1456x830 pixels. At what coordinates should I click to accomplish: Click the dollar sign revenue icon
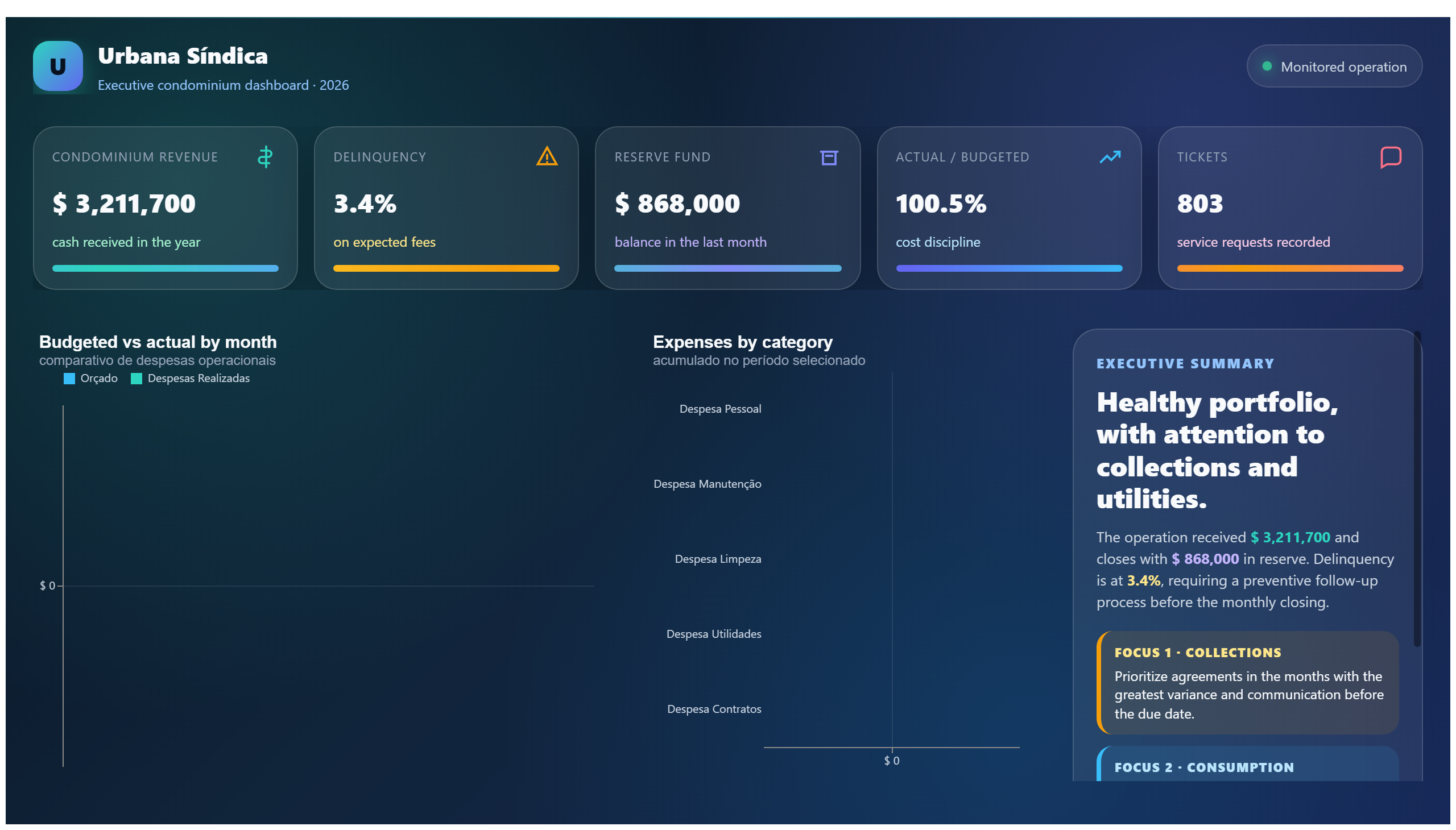point(264,157)
